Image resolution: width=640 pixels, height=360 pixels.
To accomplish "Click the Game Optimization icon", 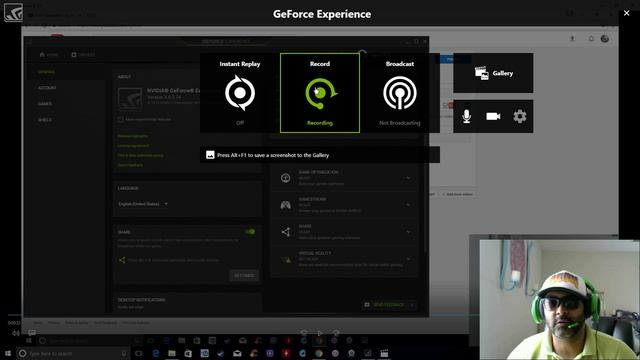I will pos(286,178).
